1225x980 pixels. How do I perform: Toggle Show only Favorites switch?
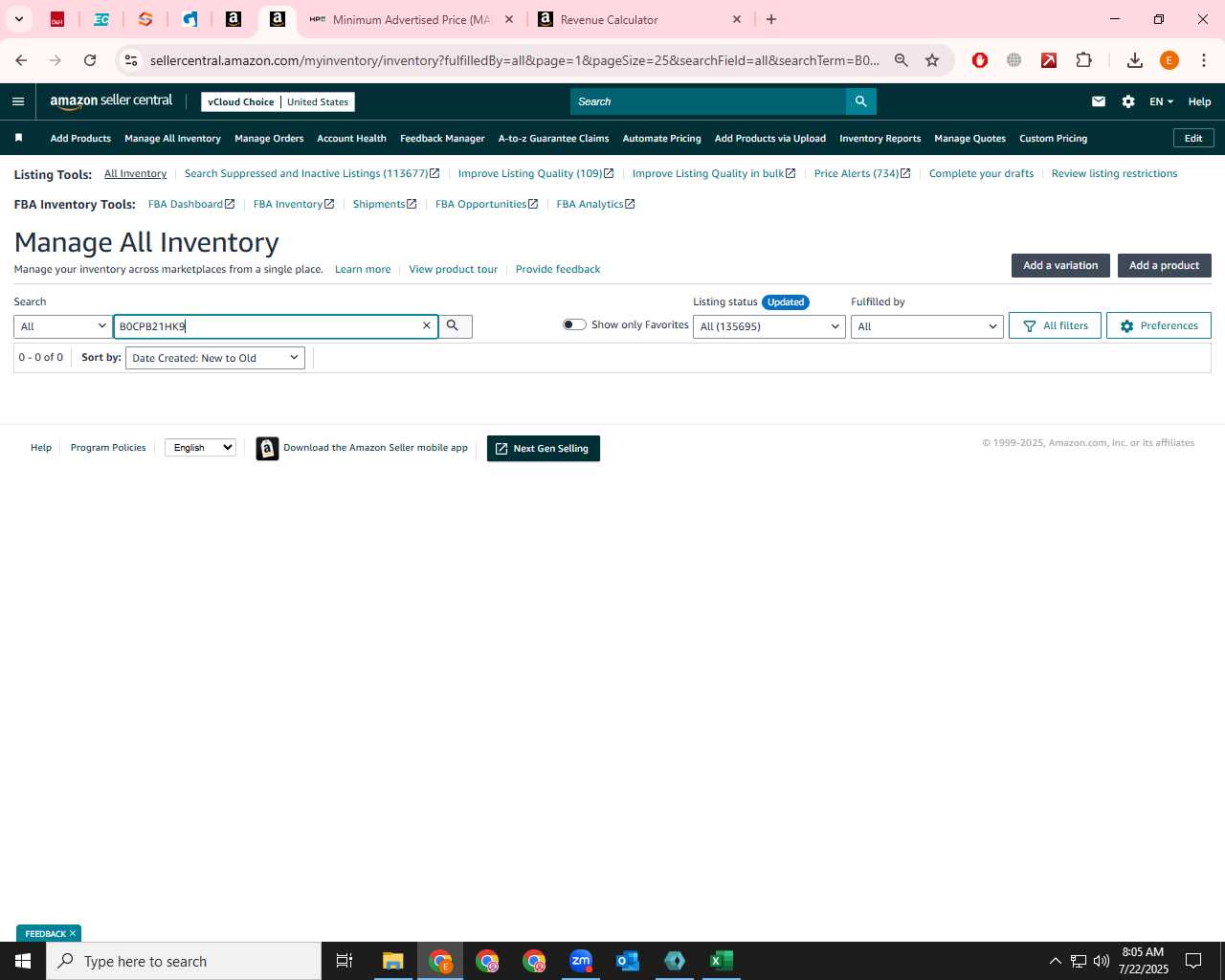(574, 324)
